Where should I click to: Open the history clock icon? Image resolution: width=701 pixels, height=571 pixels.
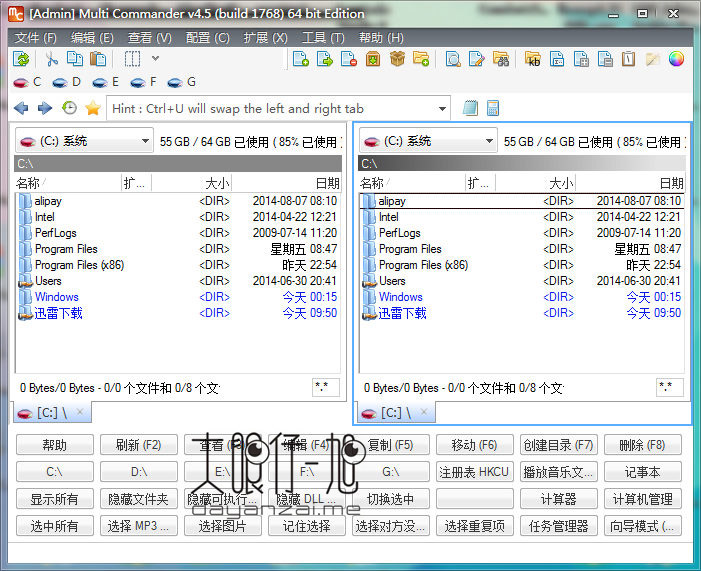tap(69, 108)
